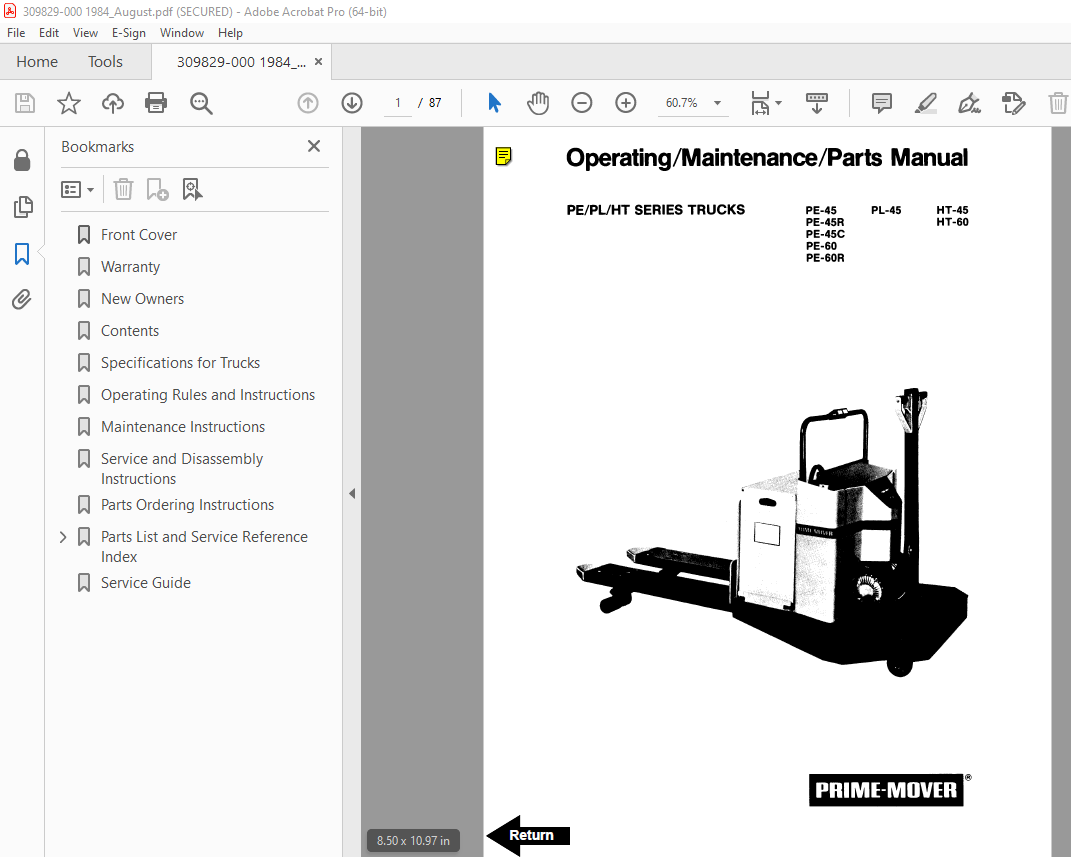Click the upload to cloud icon

113,103
